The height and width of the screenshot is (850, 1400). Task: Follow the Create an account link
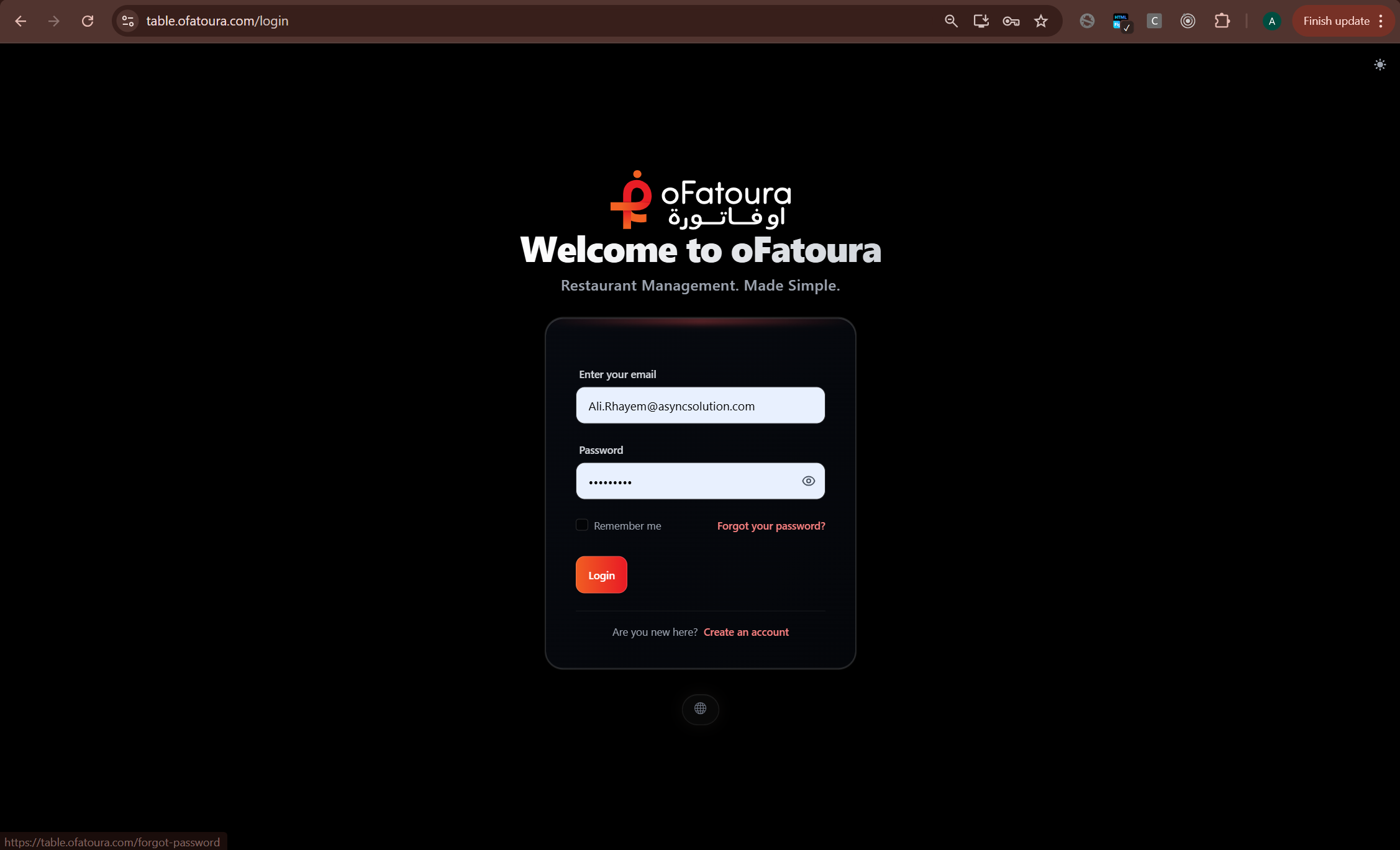point(746,631)
